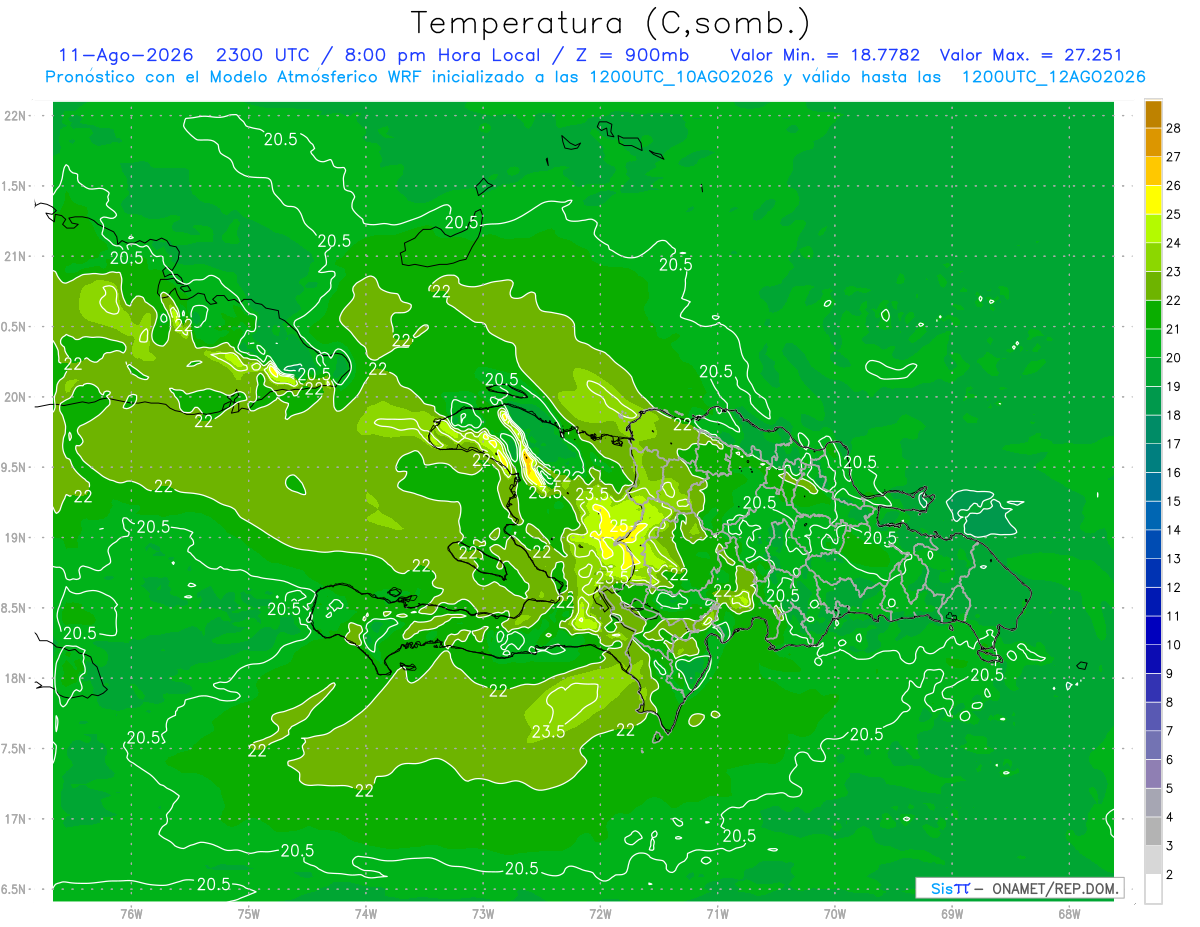Click the dark orange swatch above legend value 28
The width and height of the screenshot is (1200, 927).
[x=1153, y=114]
